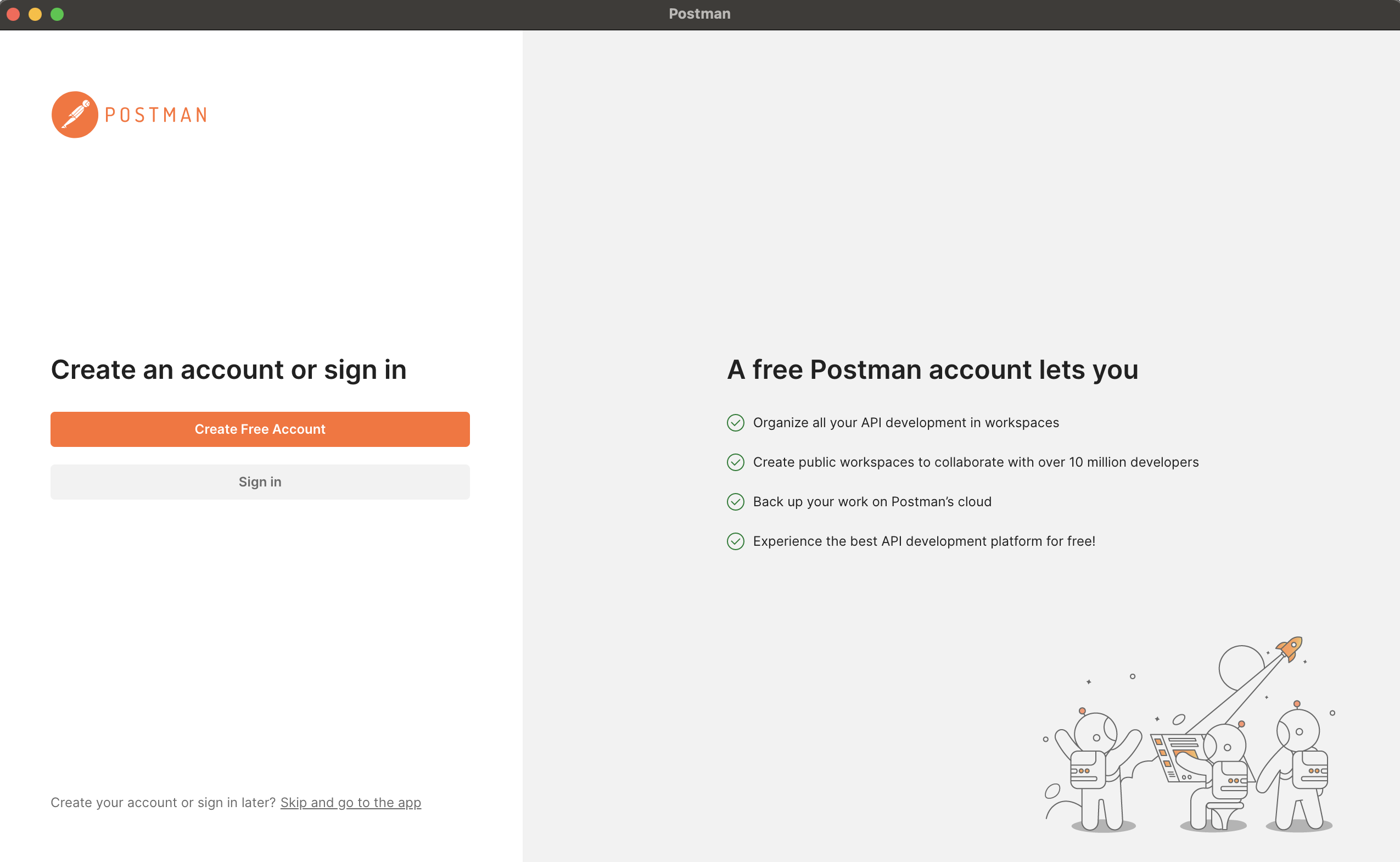Click the Back up your work on Postman's cloud text

tap(872, 502)
